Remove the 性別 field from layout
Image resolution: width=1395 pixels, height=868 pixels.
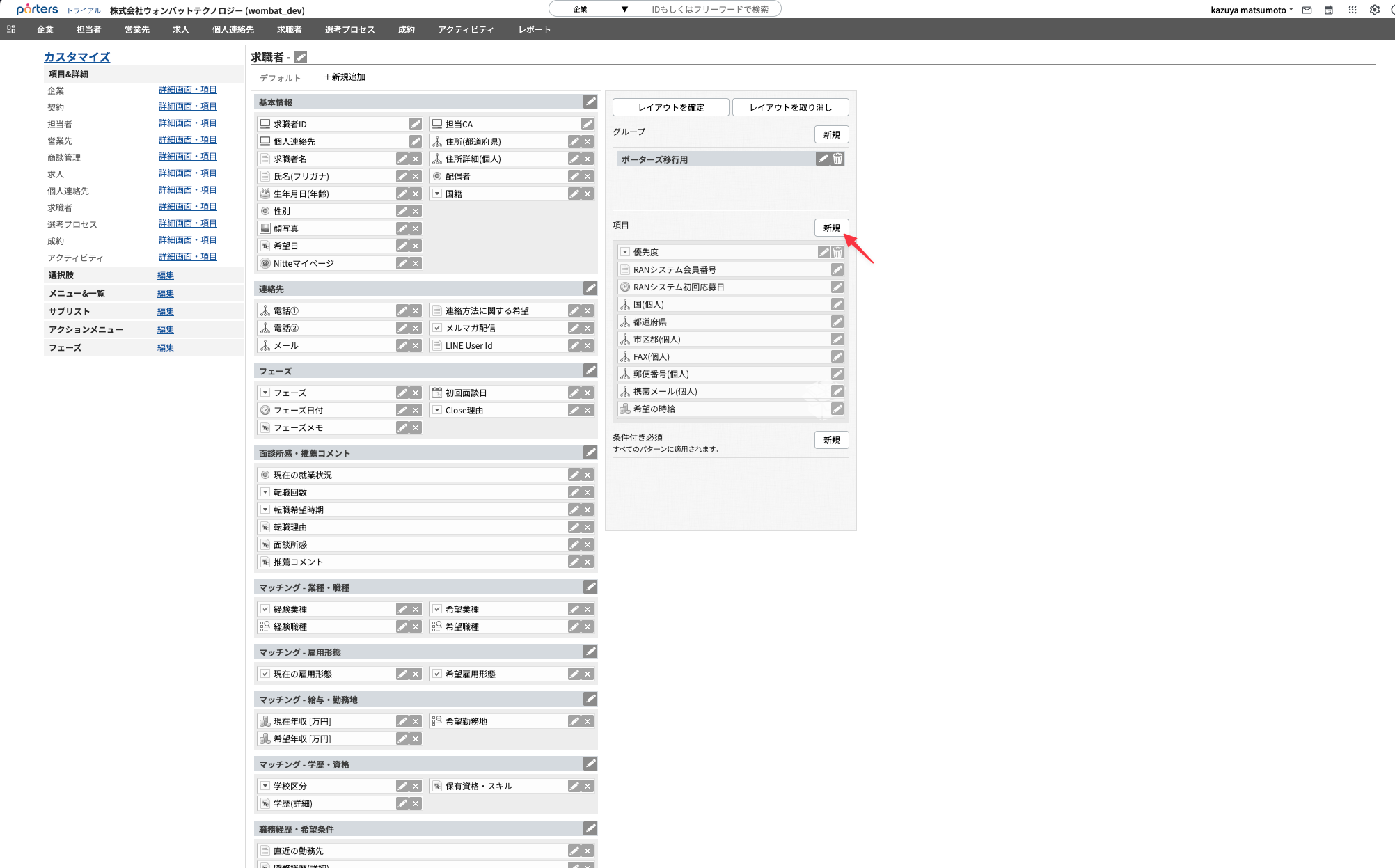tap(416, 211)
